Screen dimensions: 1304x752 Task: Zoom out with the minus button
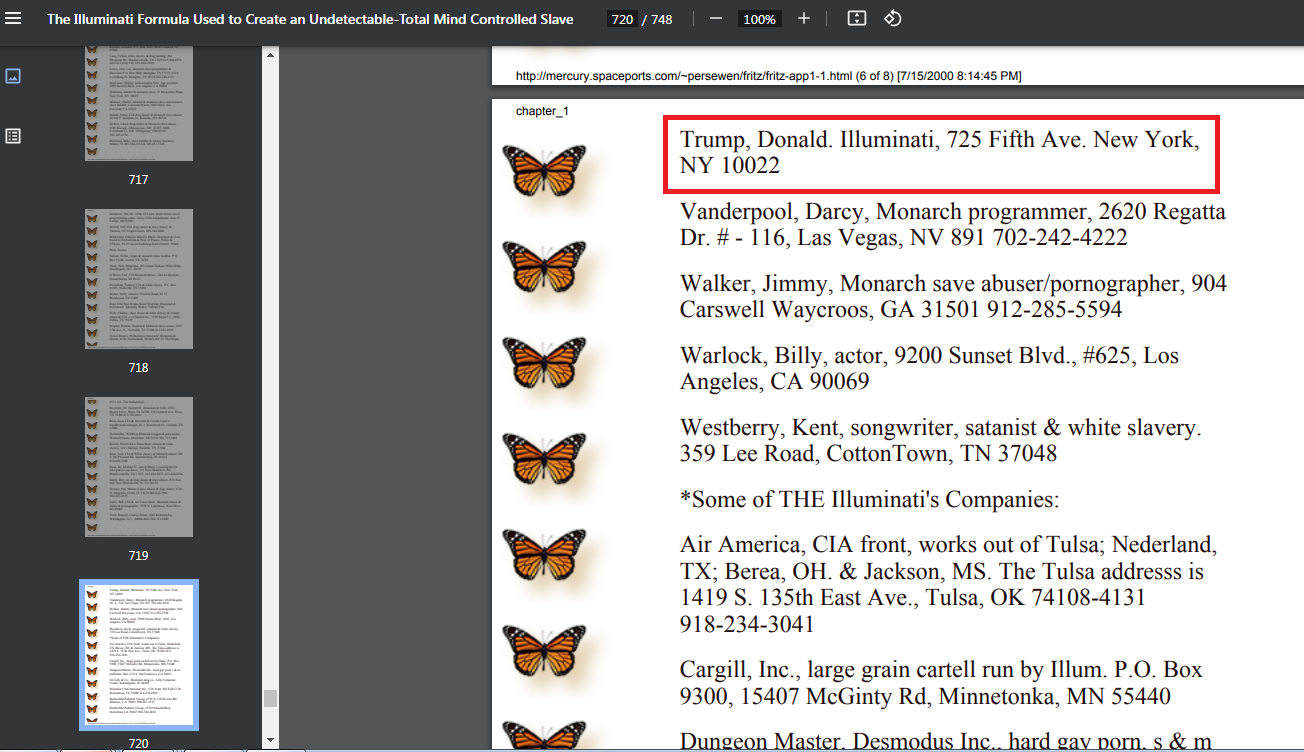(x=715, y=19)
